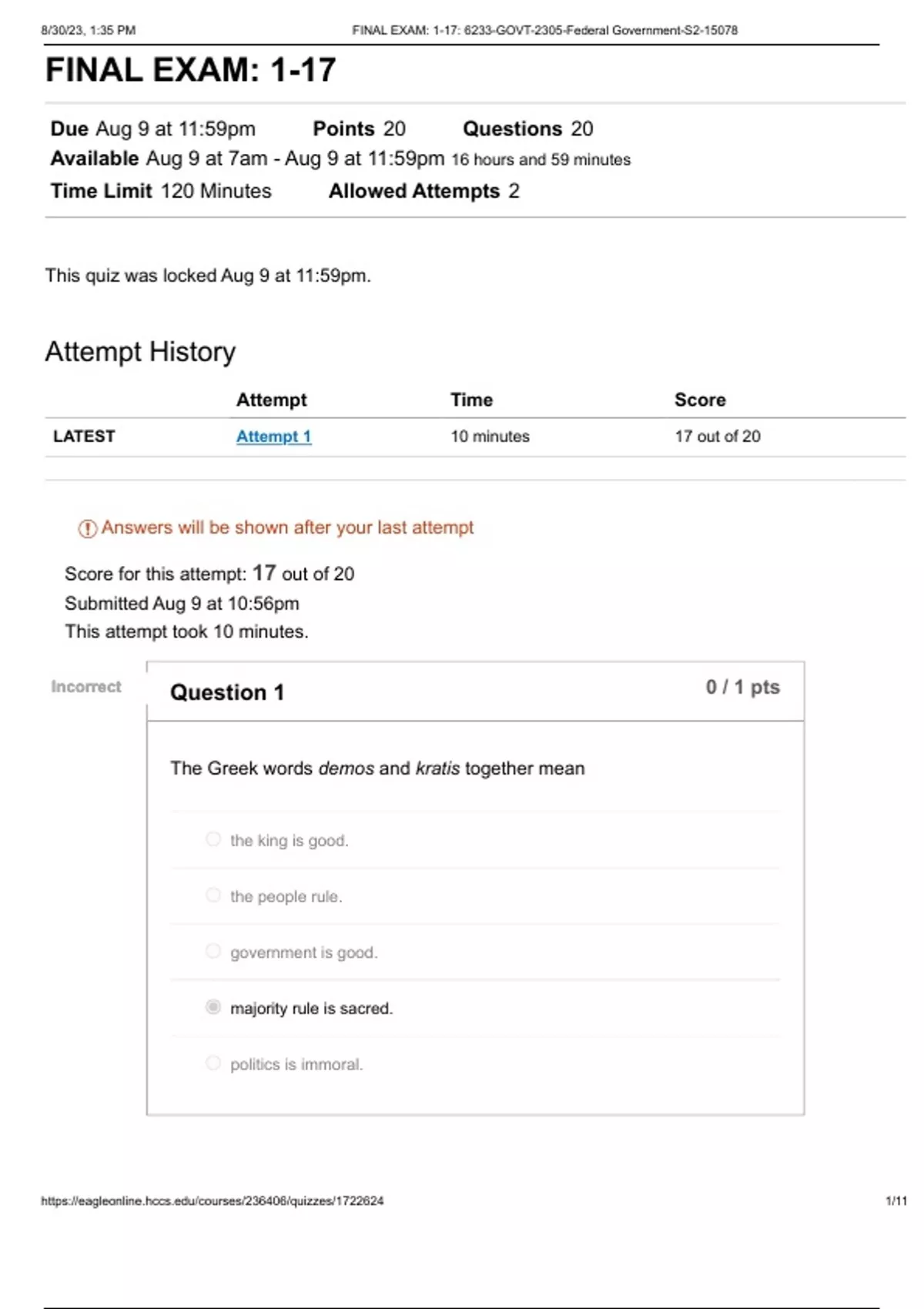Click the 'LATEST' row label

pyautogui.click(x=84, y=437)
